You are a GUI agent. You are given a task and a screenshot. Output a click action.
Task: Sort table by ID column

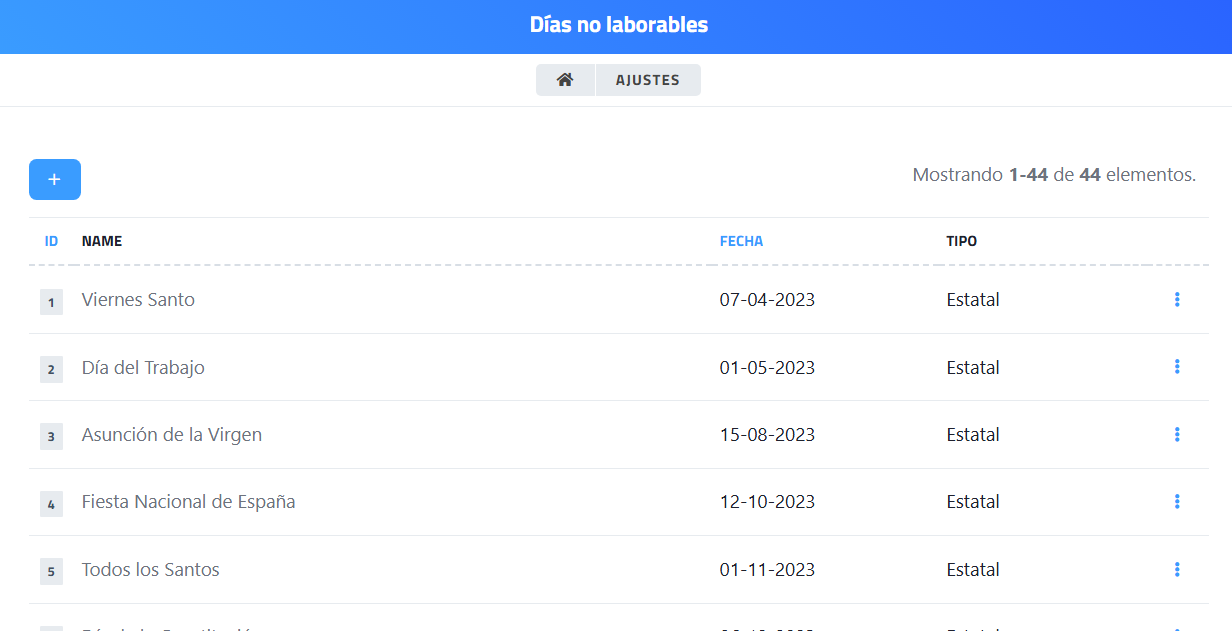[51, 241]
